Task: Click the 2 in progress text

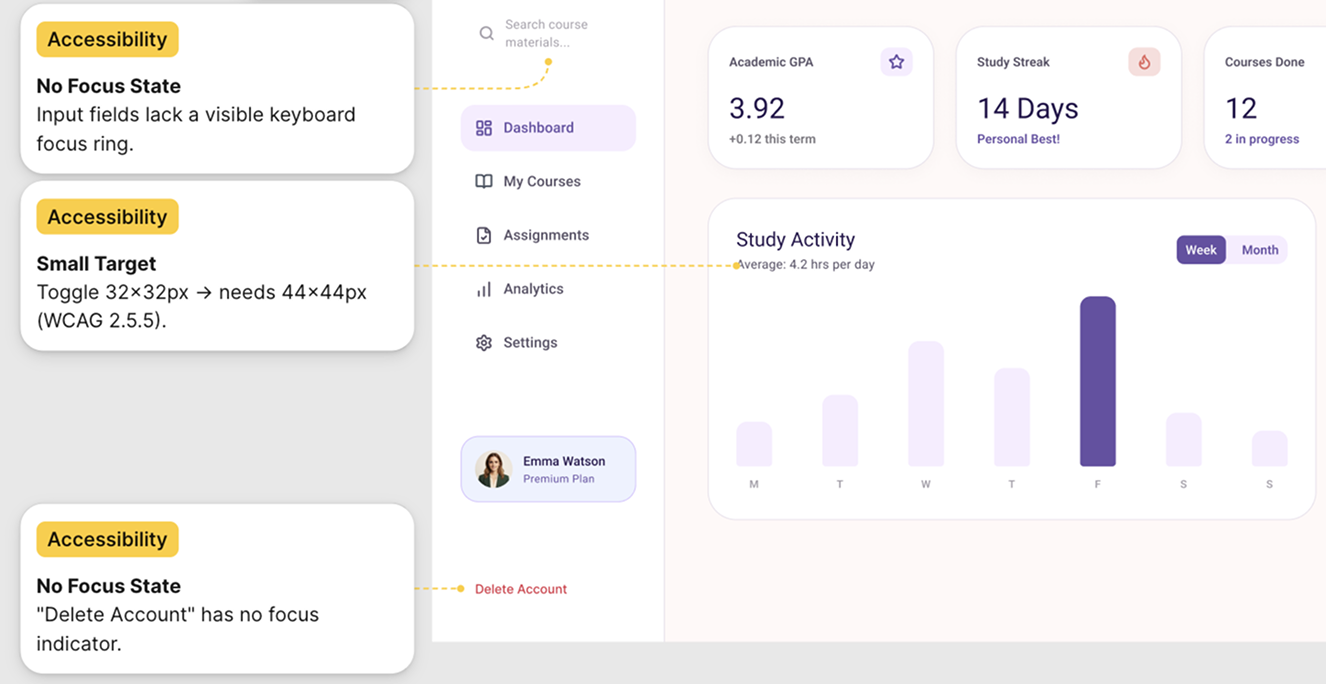Action: [x=1262, y=139]
